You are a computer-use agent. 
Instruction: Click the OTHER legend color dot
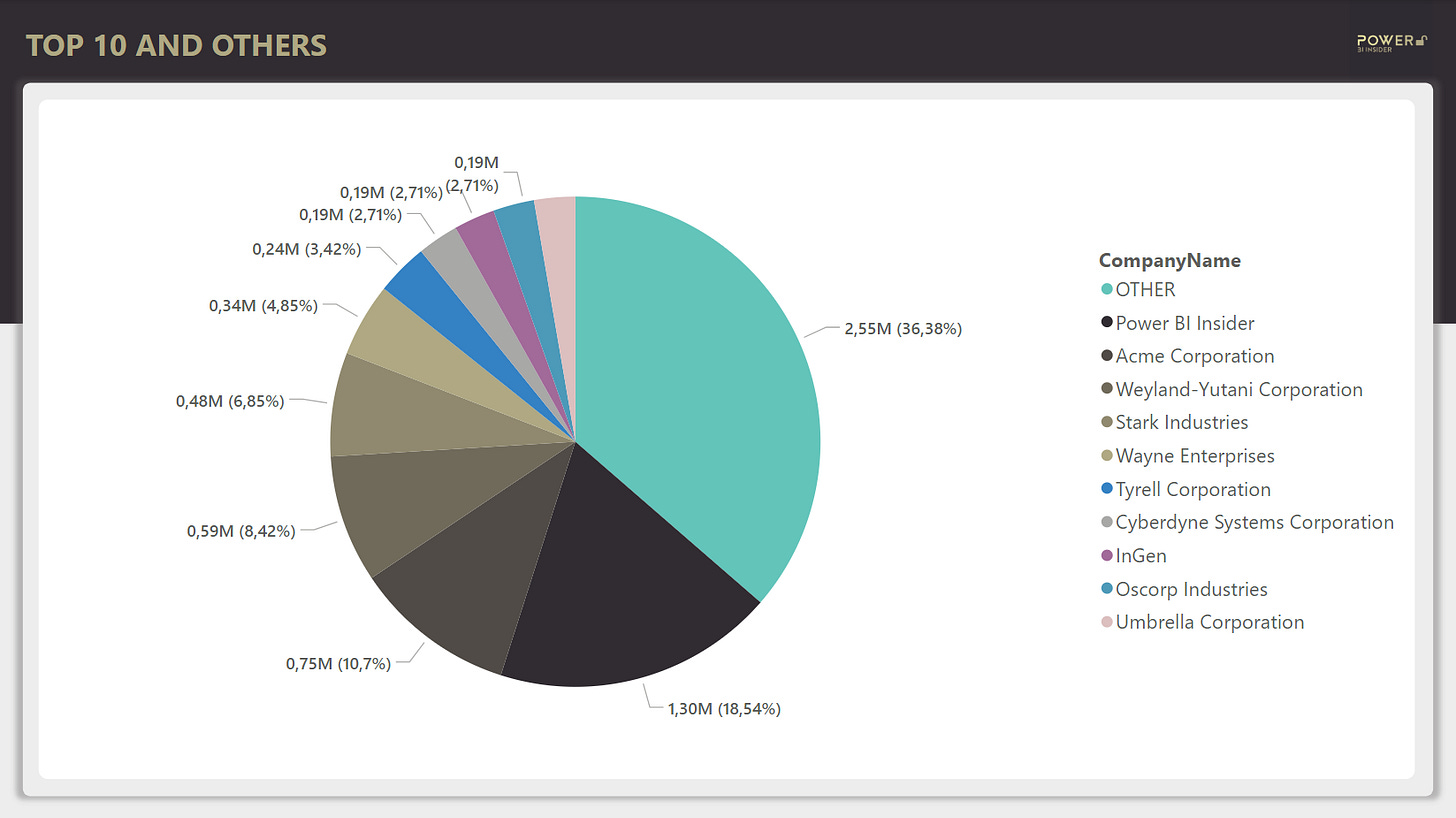pyautogui.click(x=1106, y=290)
